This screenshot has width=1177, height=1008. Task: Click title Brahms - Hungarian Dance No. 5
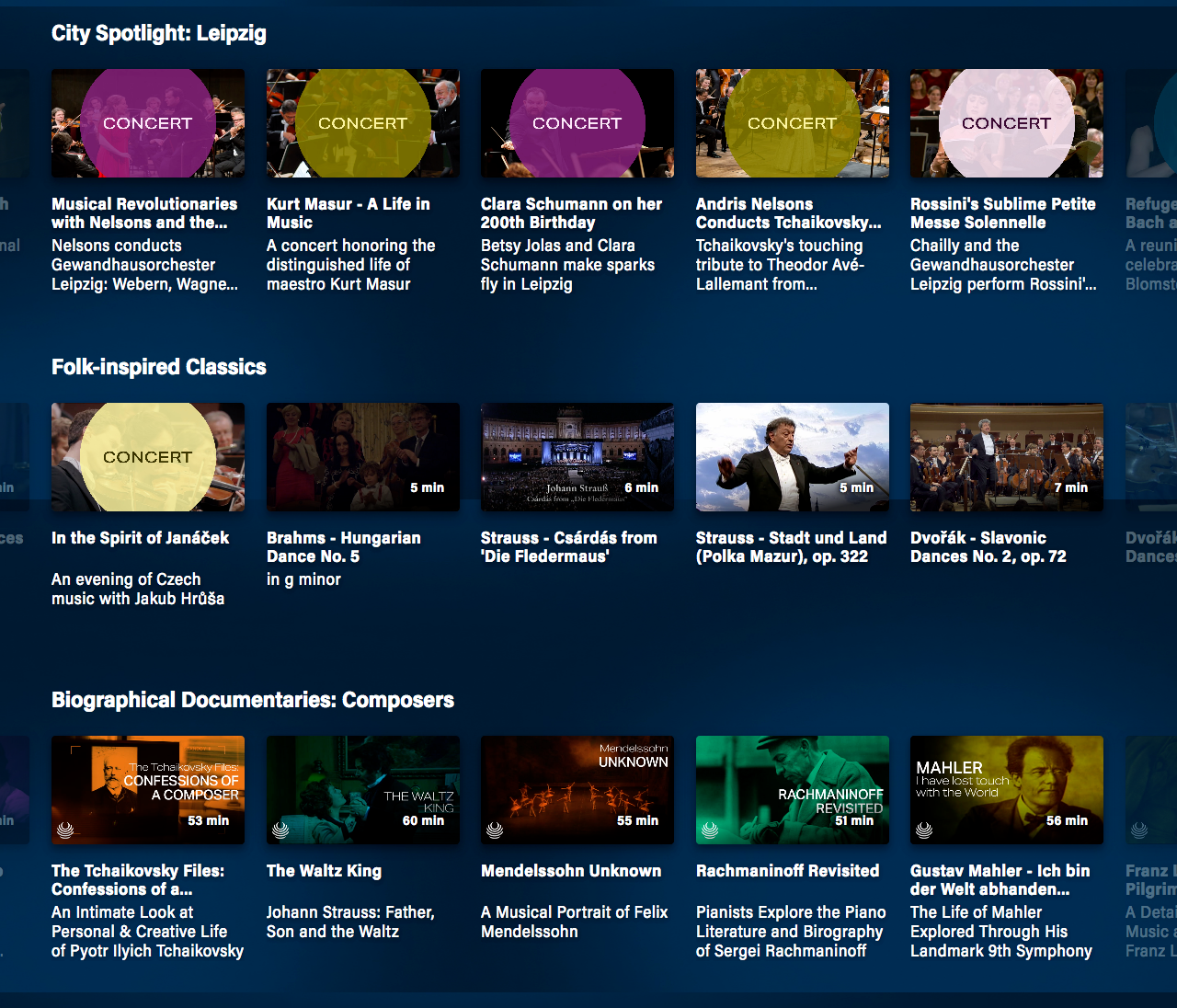(x=344, y=547)
